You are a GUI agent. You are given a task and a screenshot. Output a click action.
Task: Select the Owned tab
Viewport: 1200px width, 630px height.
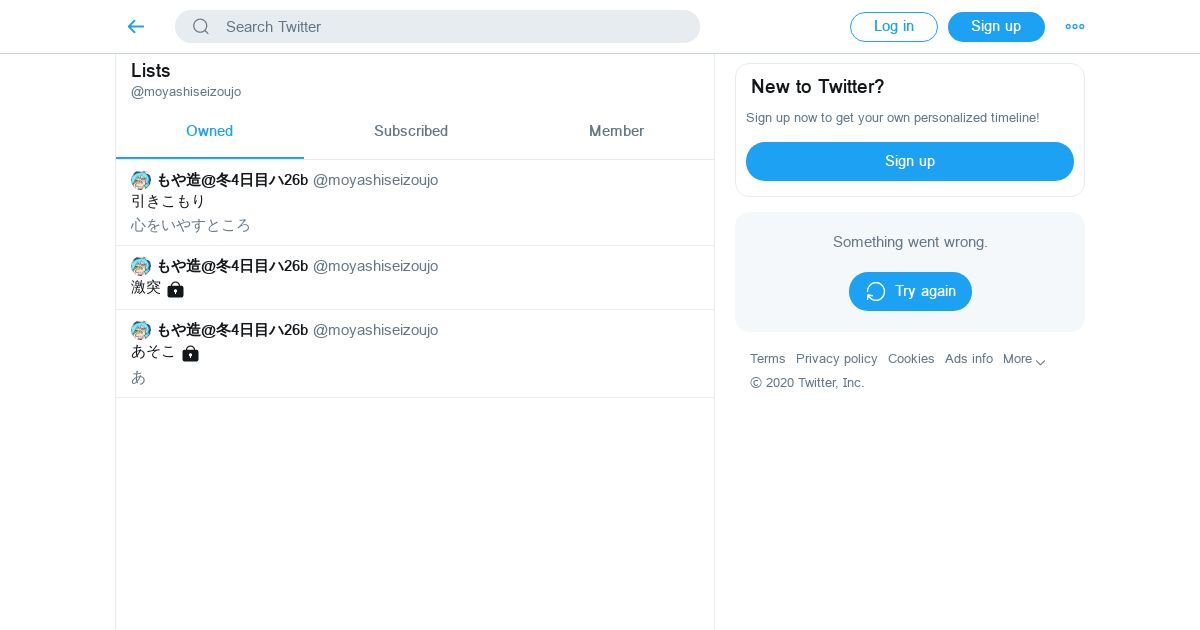[x=209, y=131]
